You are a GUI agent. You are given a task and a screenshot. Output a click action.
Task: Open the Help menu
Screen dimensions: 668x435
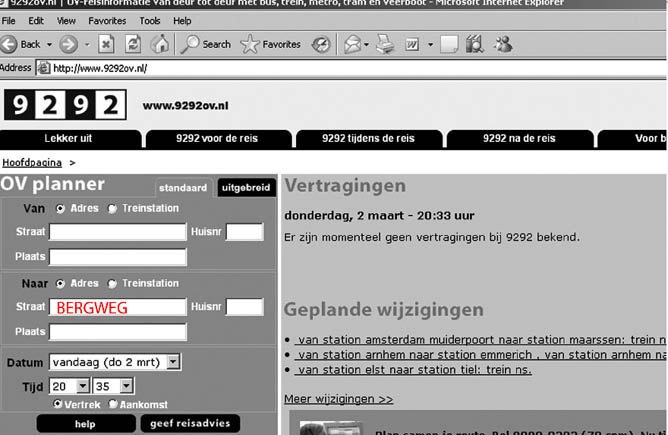tap(182, 21)
